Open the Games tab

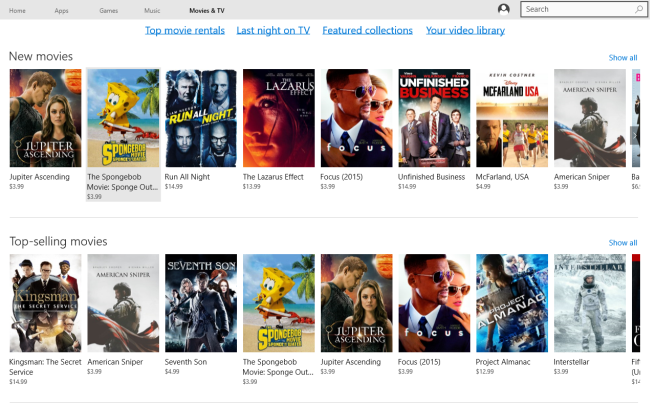(109, 10)
